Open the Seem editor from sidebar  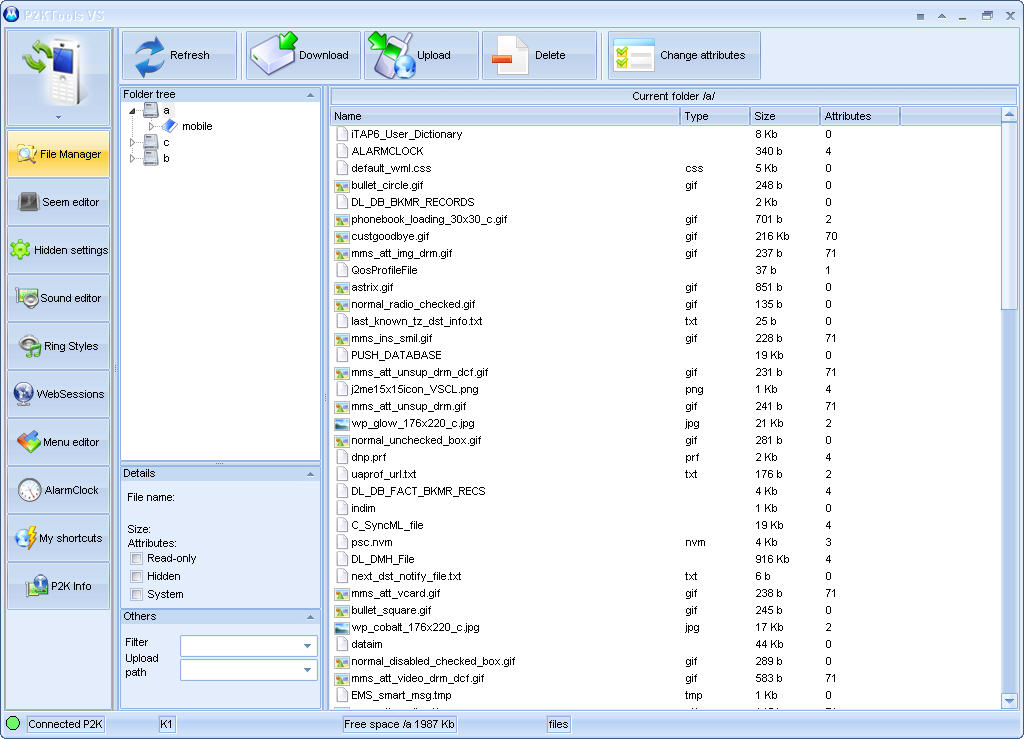pos(58,202)
